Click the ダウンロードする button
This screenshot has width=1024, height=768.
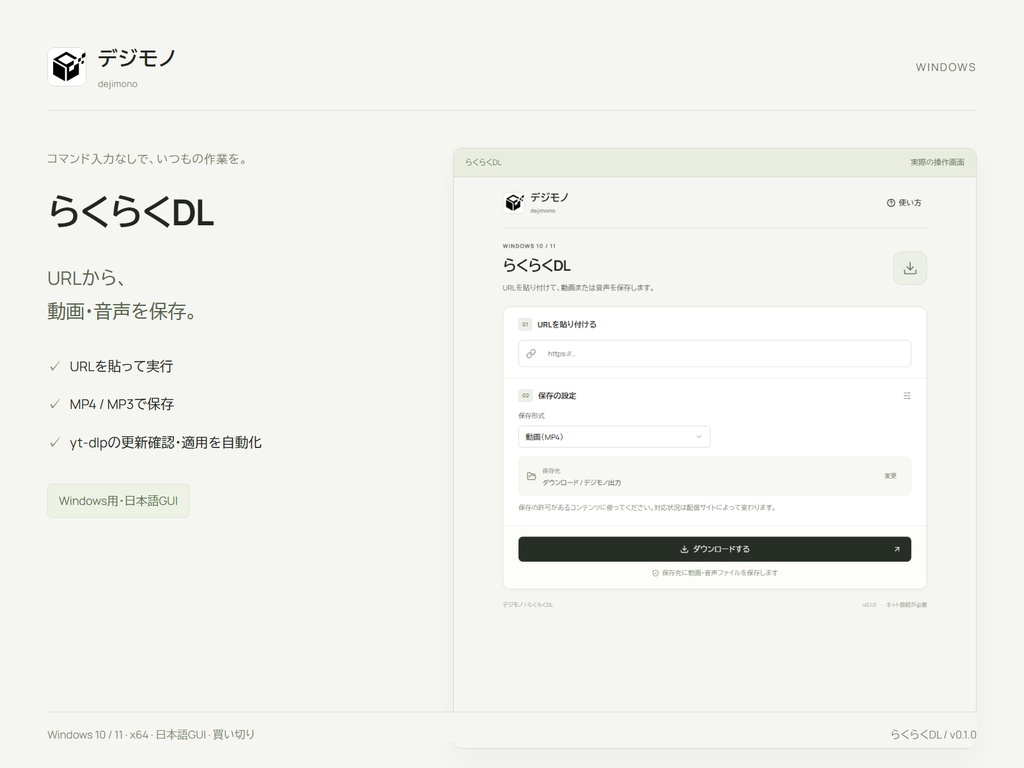point(714,549)
